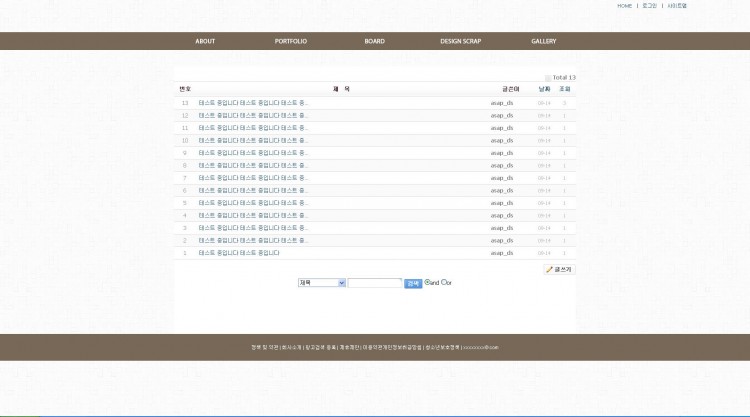The height and width of the screenshot is (417, 750).
Task: Select the 'and' search radio button
Action: 428,282
